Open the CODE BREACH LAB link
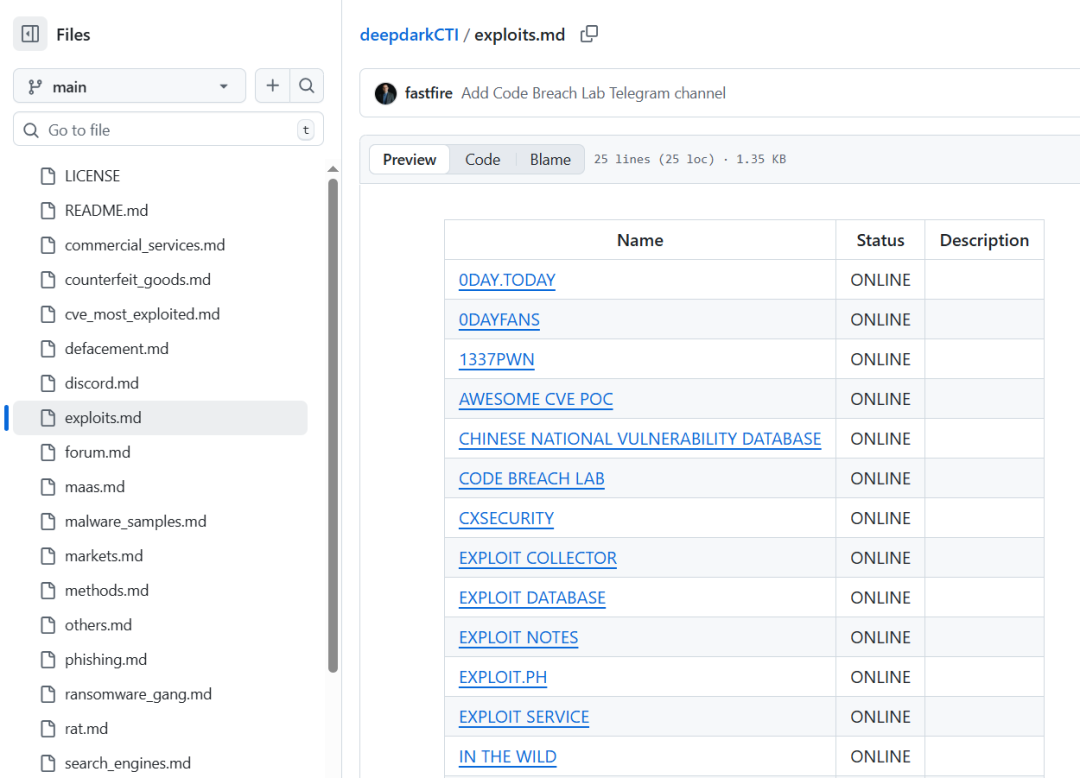Viewport: 1080px width, 778px height. [x=532, y=479]
